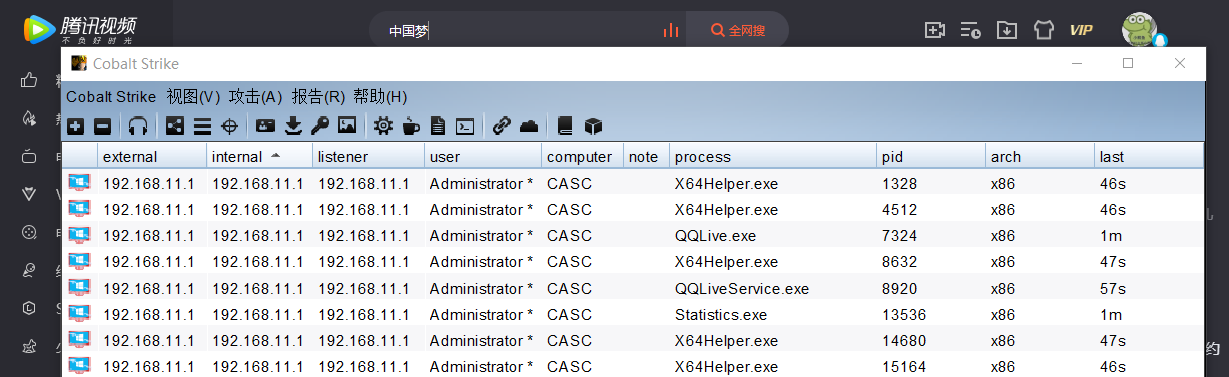Select the X64Helper.exe row with pid 4512
Viewport: 1229px width, 377px height.
pyautogui.click(x=633, y=209)
